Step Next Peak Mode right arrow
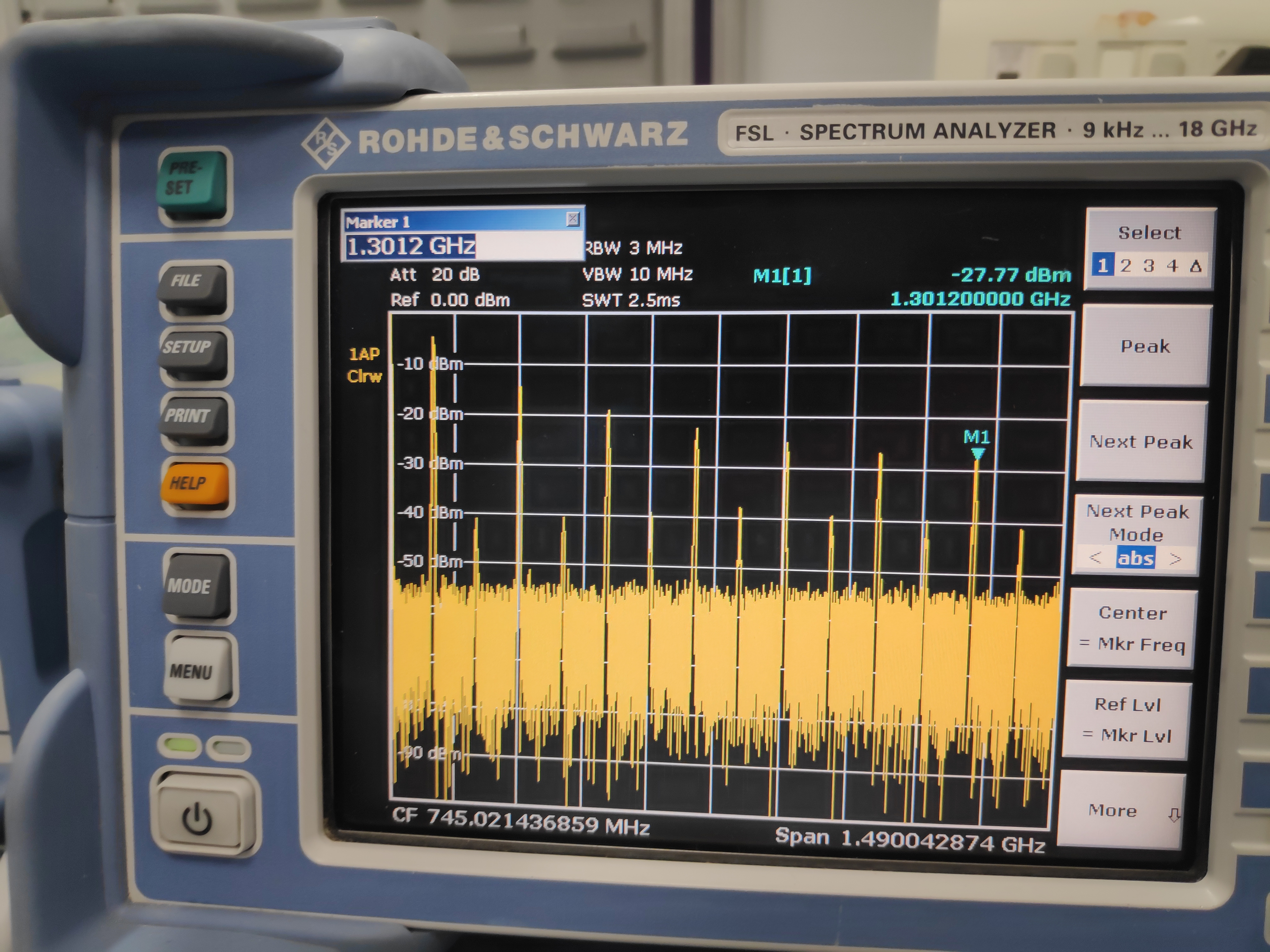 [x=1175, y=558]
